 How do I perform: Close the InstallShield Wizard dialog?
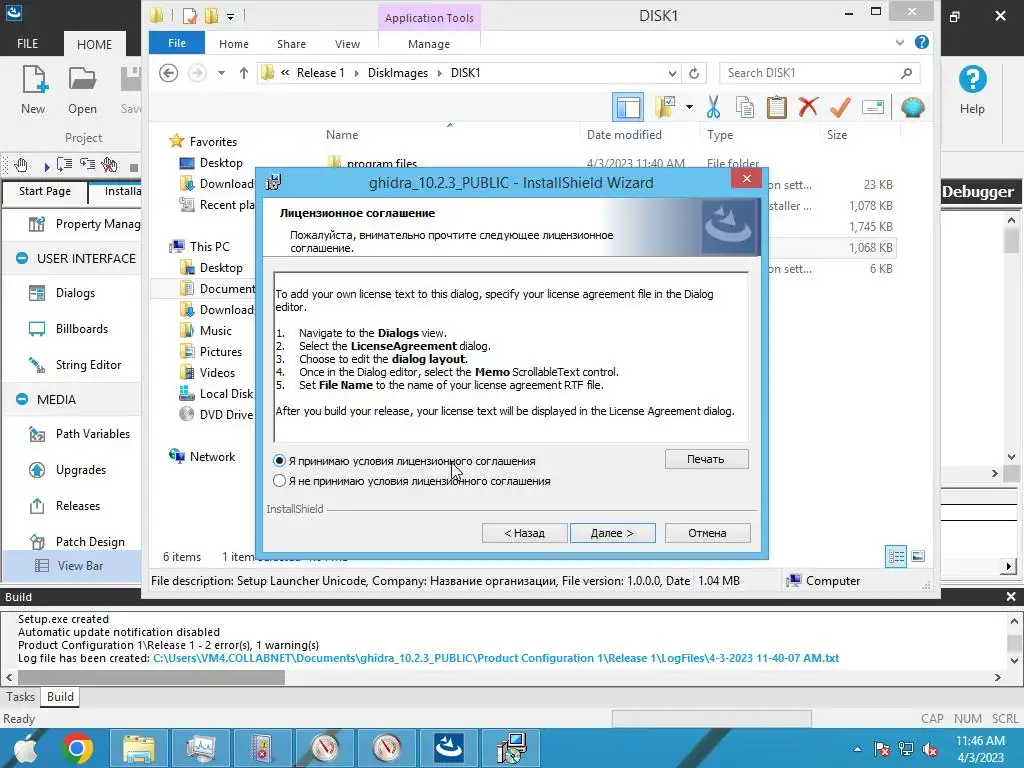coord(746,178)
